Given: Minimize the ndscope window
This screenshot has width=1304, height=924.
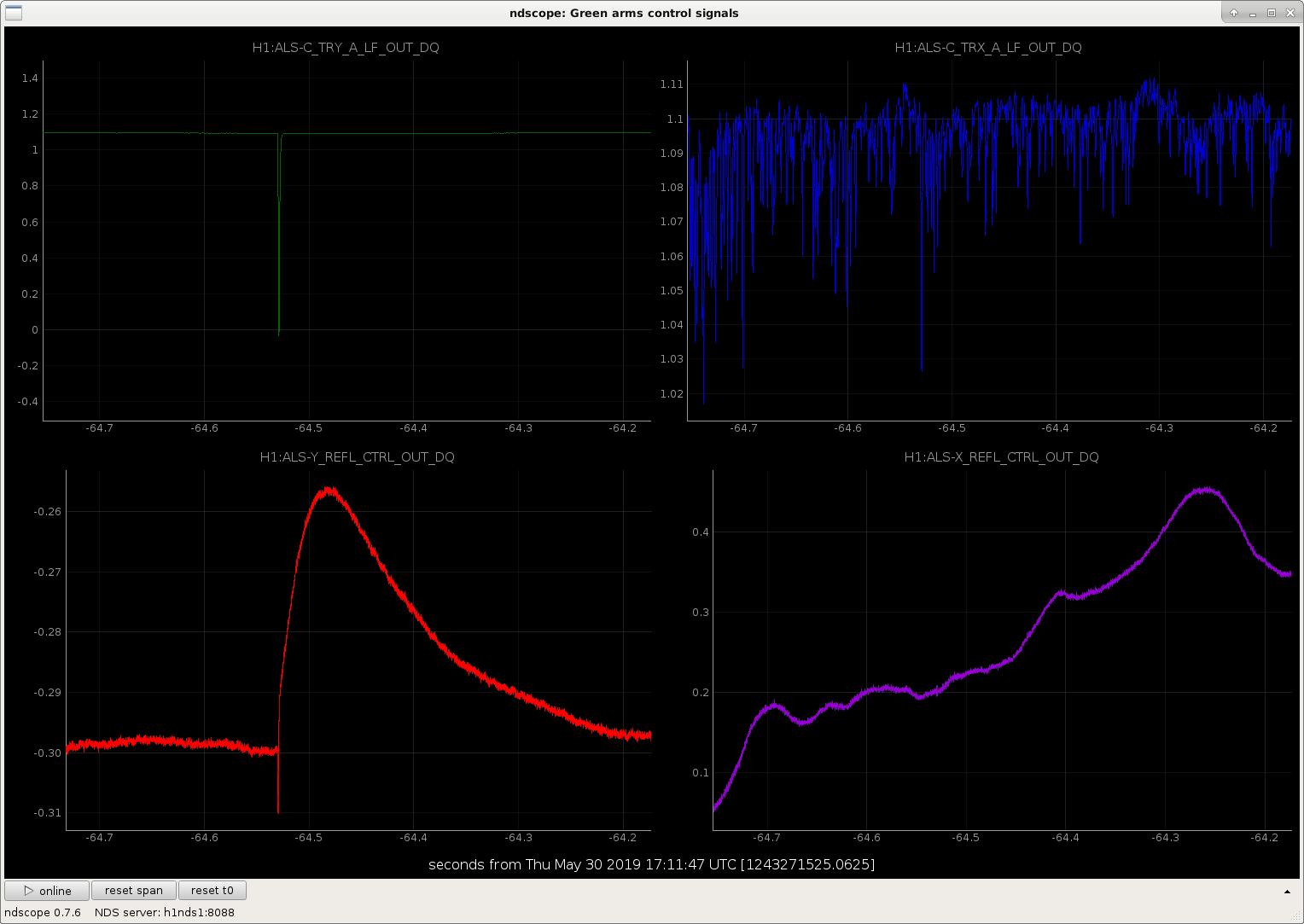Looking at the screenshot, I should point(1253,13).
